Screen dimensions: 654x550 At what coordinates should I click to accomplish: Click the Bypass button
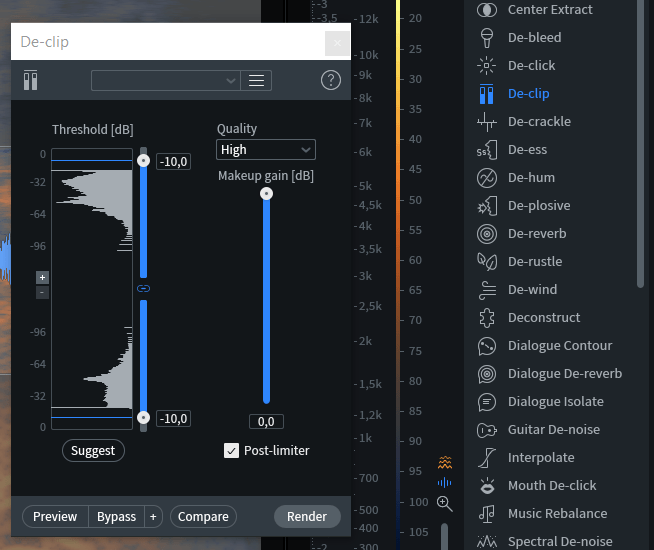point(116,517)
